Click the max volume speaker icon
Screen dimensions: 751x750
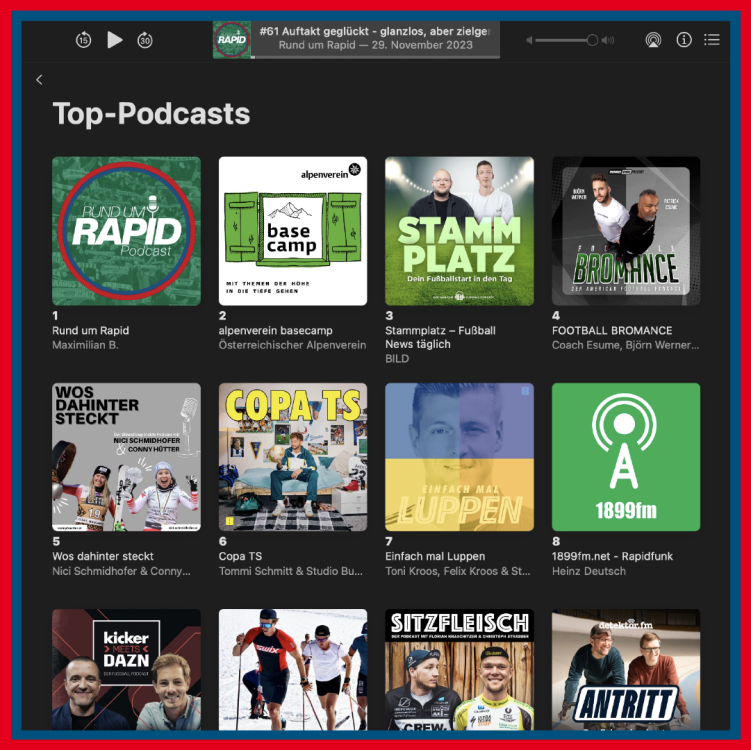pyautogui.click(x=608, y=40)
